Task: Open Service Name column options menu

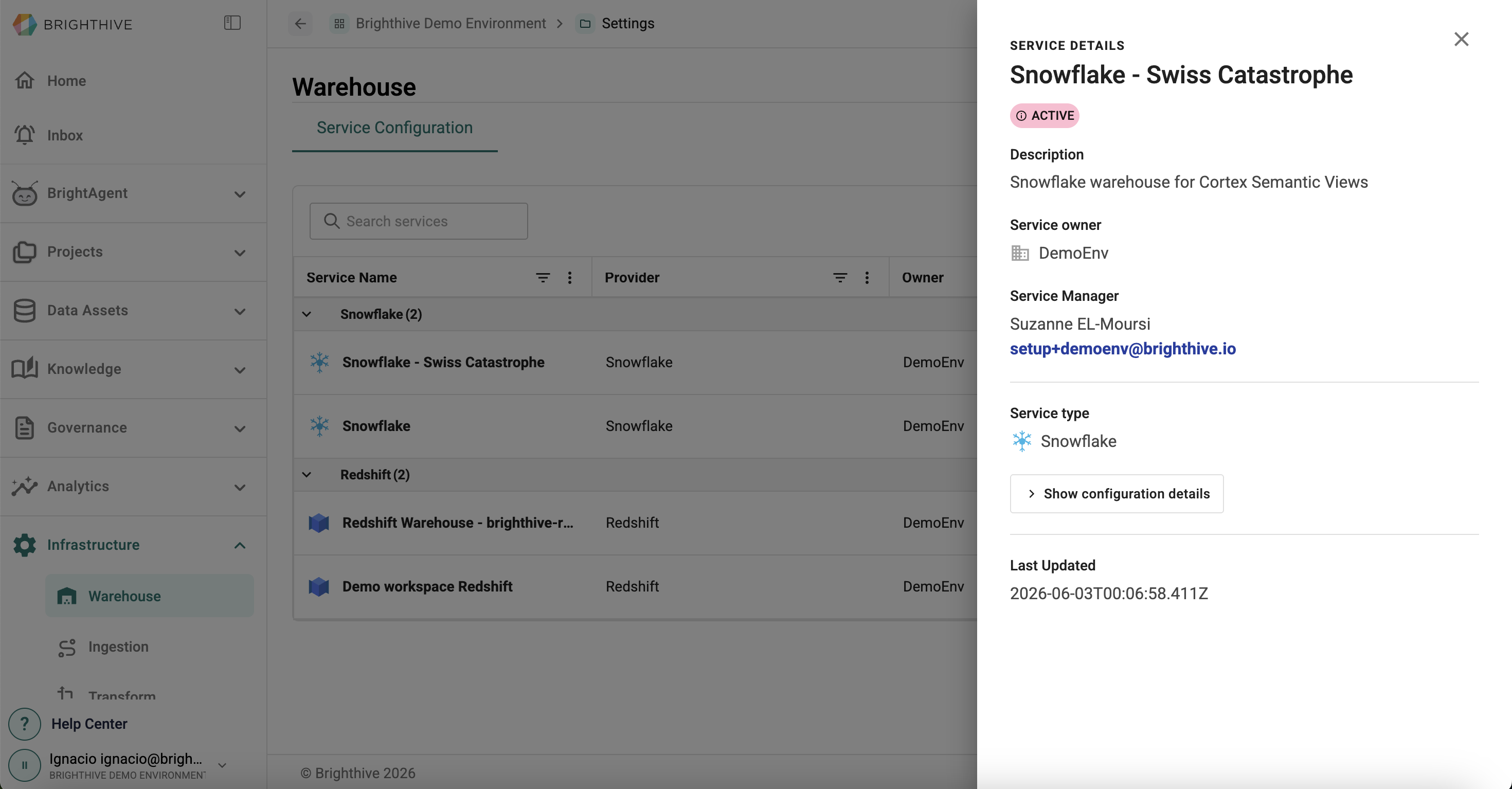Action: point(569,278)
